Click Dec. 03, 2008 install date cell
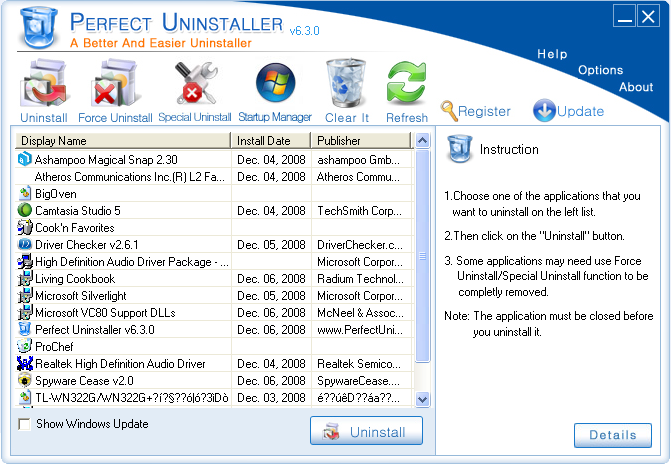671x465 pixels. pos(271,398)
